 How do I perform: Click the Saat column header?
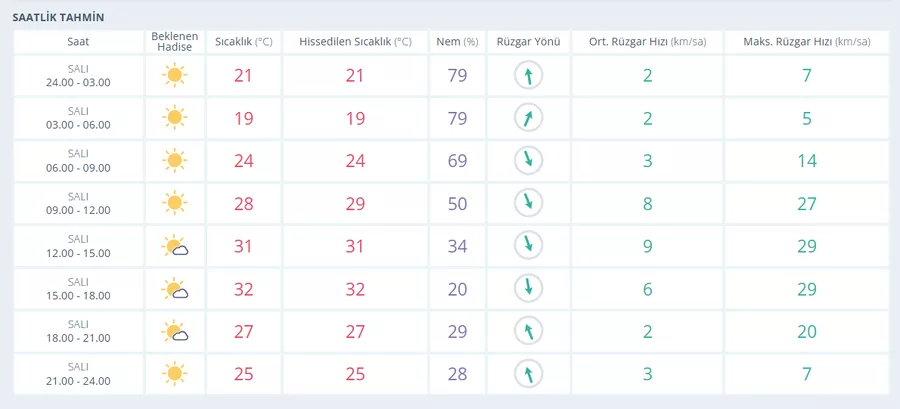[78, 42]
